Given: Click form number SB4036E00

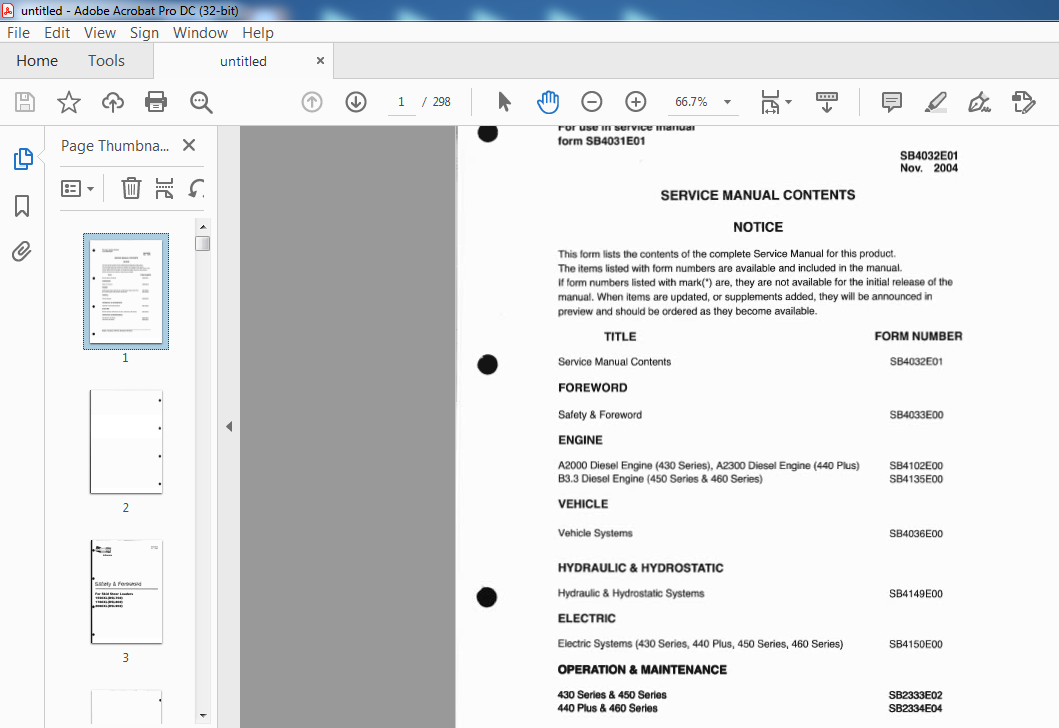Looking at the screenshot, I should 916,534.
